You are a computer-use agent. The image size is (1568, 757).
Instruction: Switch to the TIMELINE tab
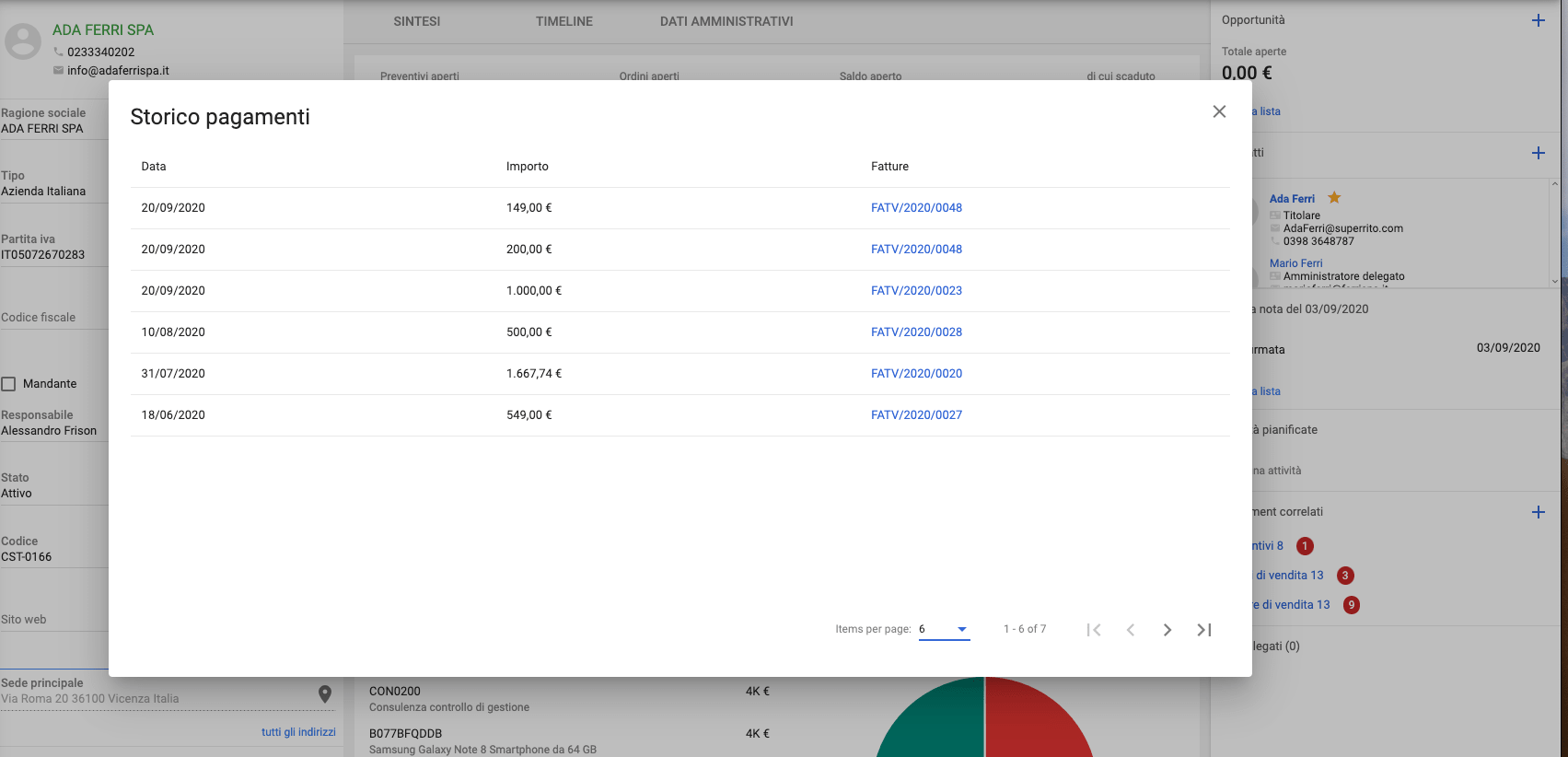564,21
